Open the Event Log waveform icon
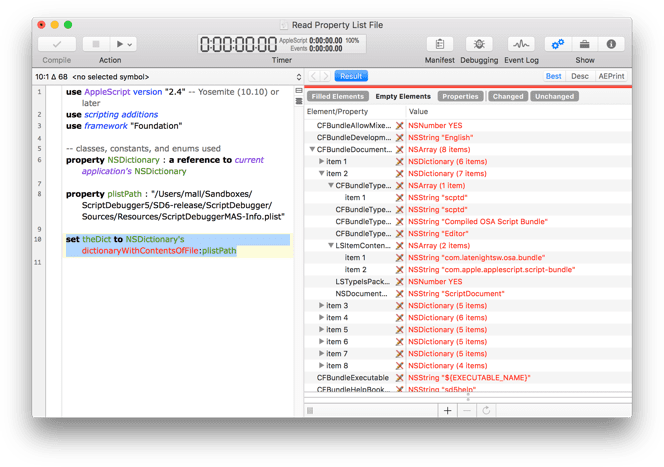 (x=521, y=44)
